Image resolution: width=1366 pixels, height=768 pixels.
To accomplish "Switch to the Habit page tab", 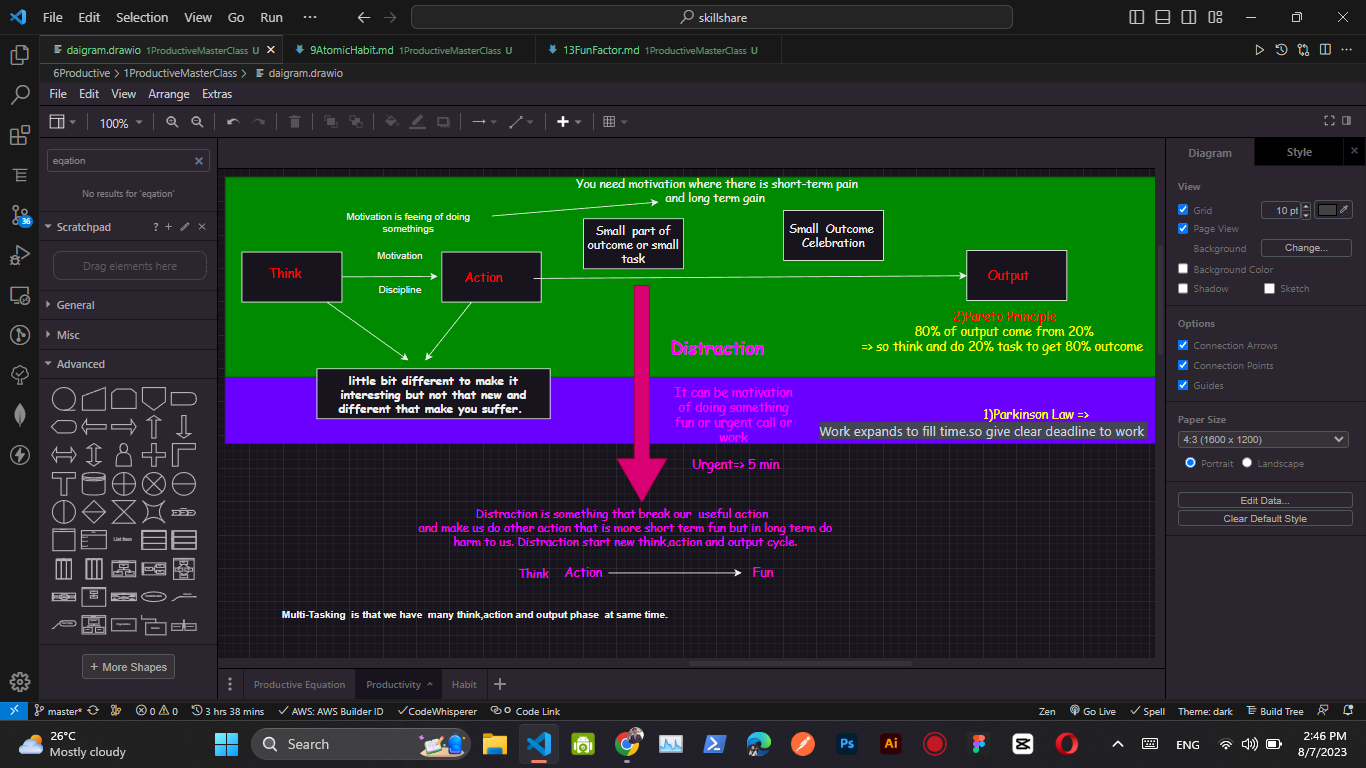I will pos(463,684).
